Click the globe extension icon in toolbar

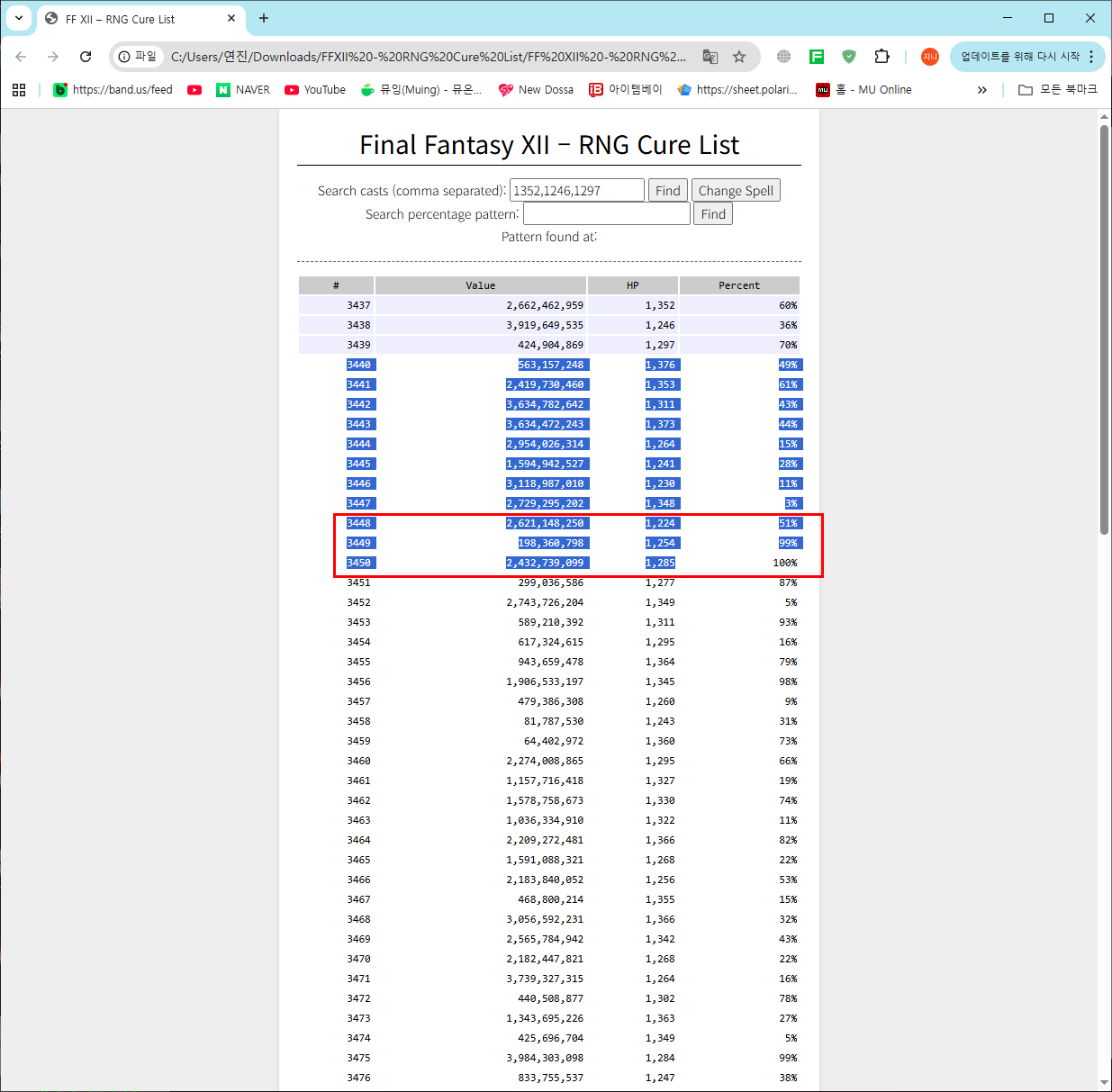pos(783,57)
